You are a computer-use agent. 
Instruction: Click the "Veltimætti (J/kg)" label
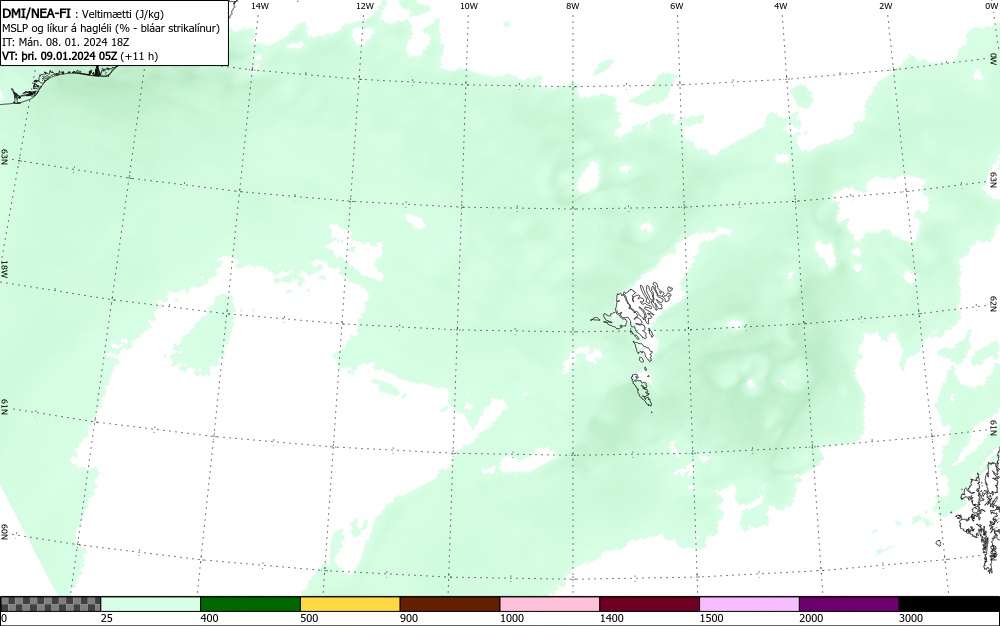pyautogui.click(x=123, y=14)
